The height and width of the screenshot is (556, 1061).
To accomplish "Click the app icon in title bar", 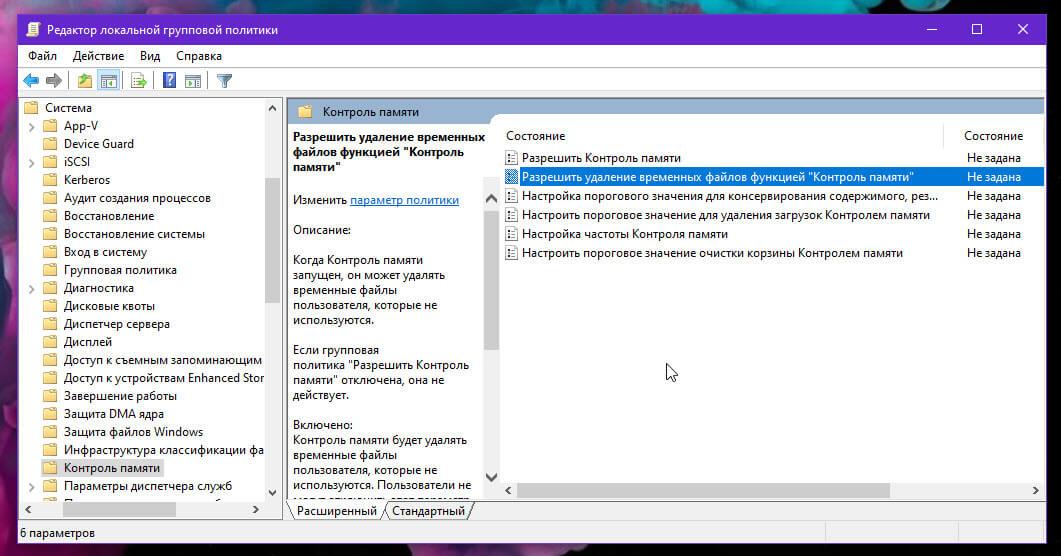I will (x=32, y=30).
